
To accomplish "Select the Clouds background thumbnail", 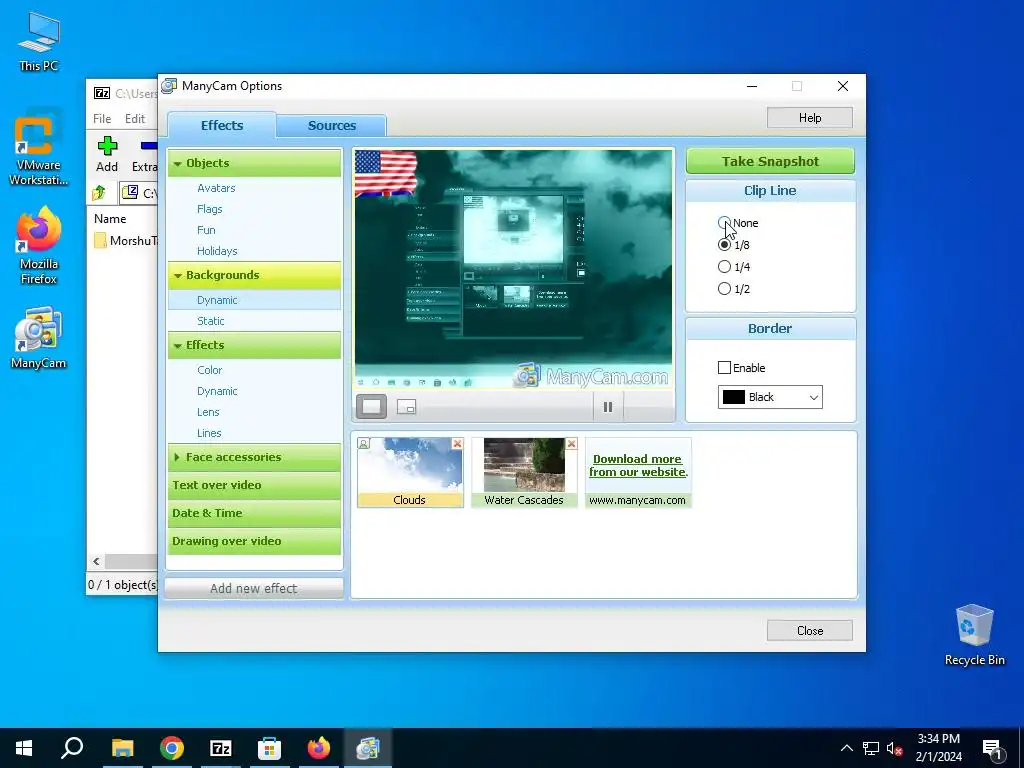I will point(410,472).
